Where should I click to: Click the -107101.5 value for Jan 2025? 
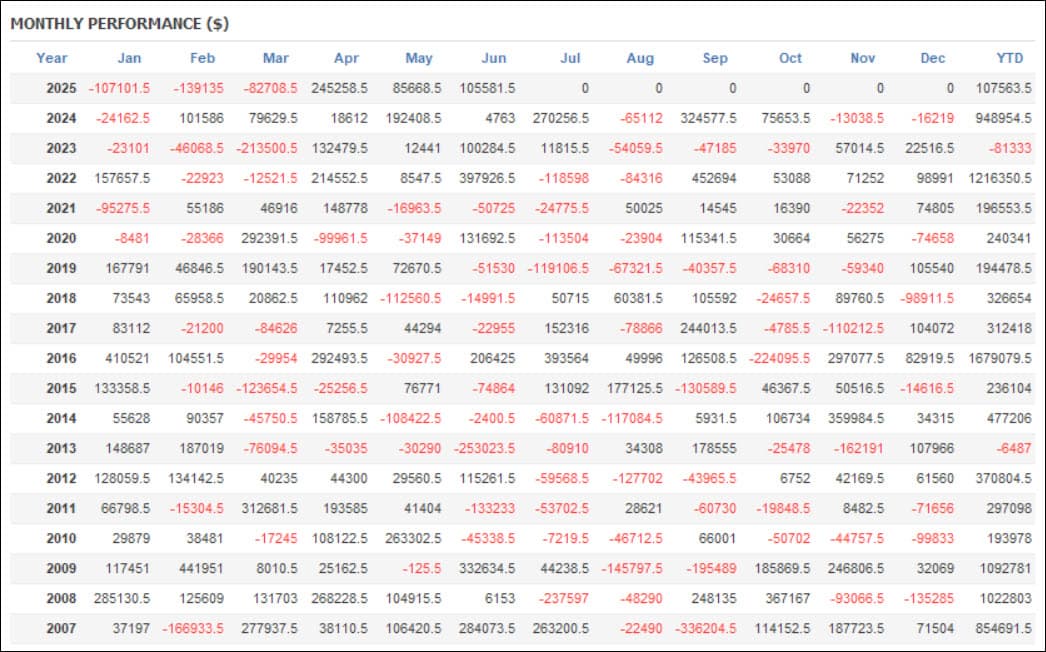pos(119,88)
